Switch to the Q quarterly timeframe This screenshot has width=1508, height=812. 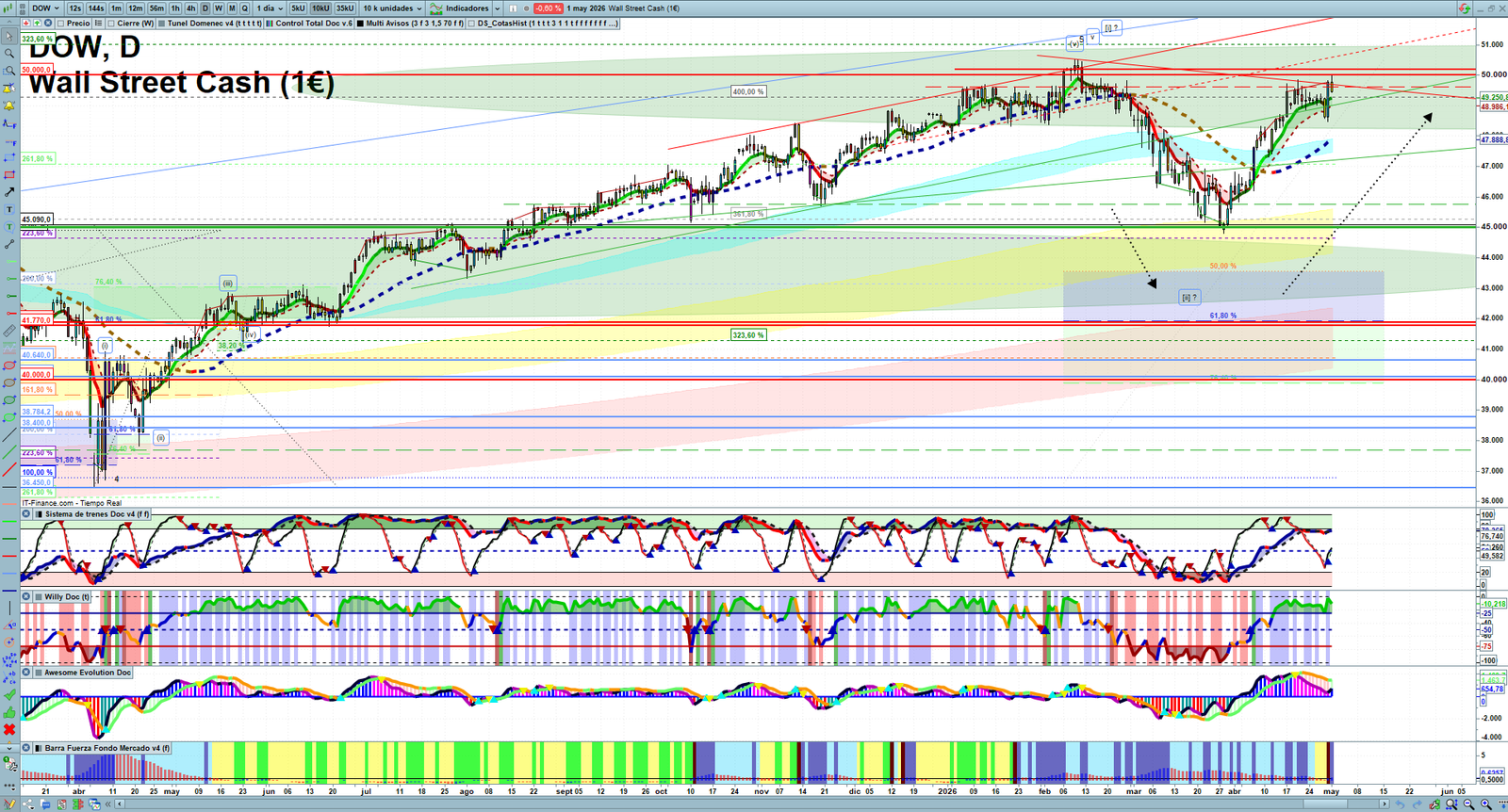pos(245,8)
